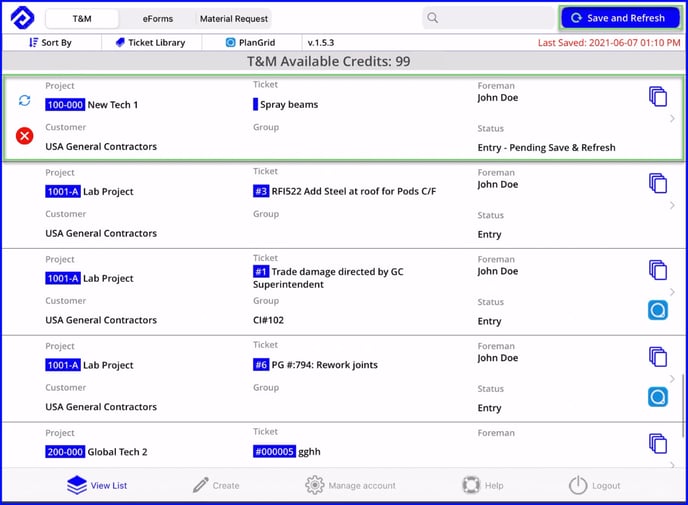Expand the Rework joints ticket chevron

[672, 379]
